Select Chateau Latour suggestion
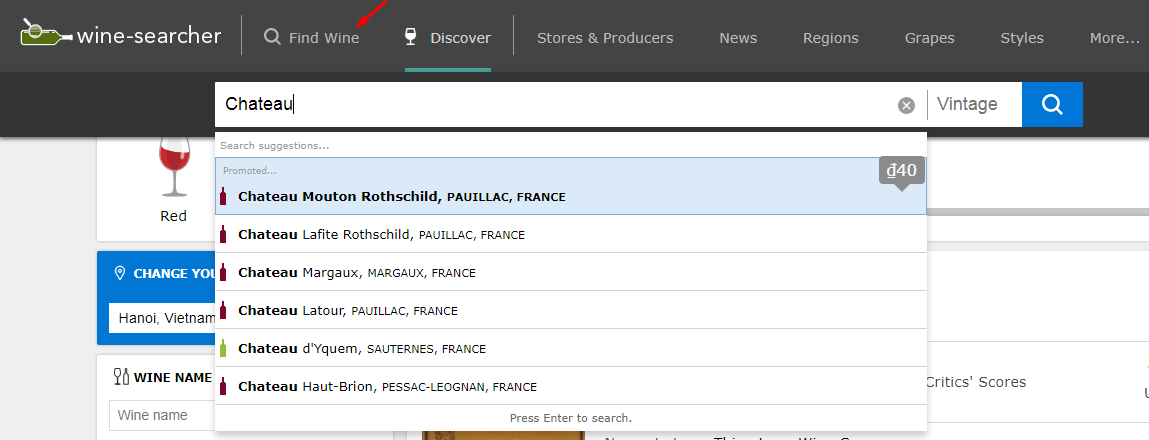 571,310
